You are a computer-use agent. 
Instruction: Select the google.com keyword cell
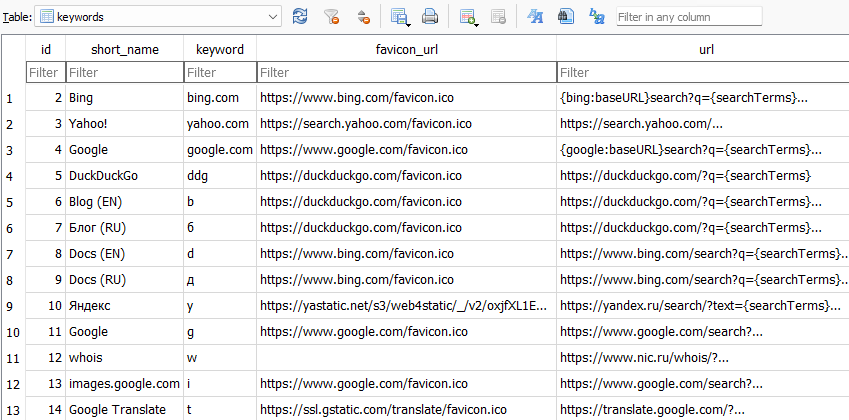point(220,150)
